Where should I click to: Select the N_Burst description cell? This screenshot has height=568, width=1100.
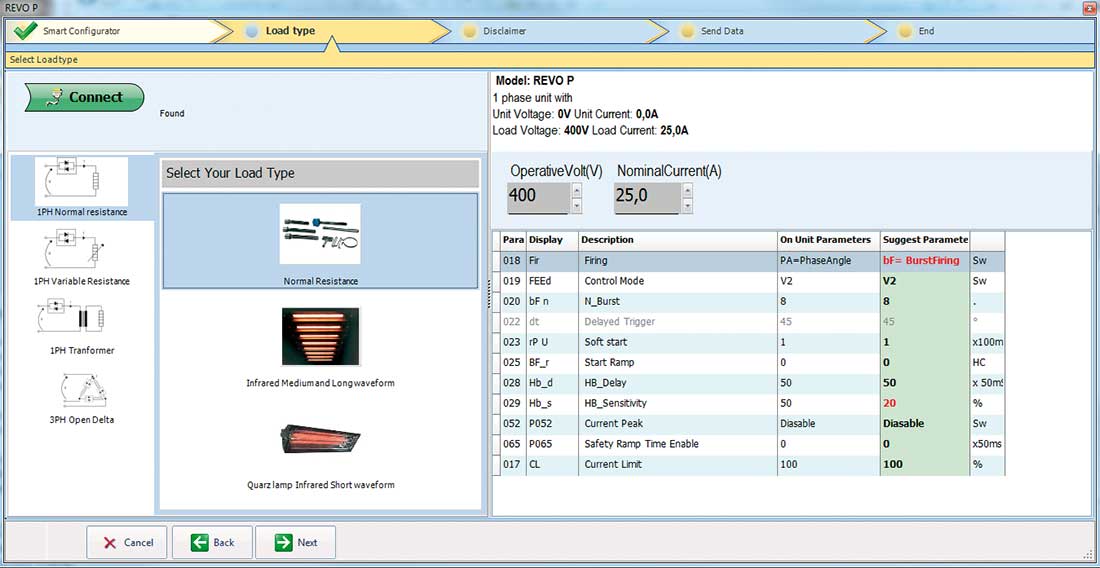coord(678,302)
